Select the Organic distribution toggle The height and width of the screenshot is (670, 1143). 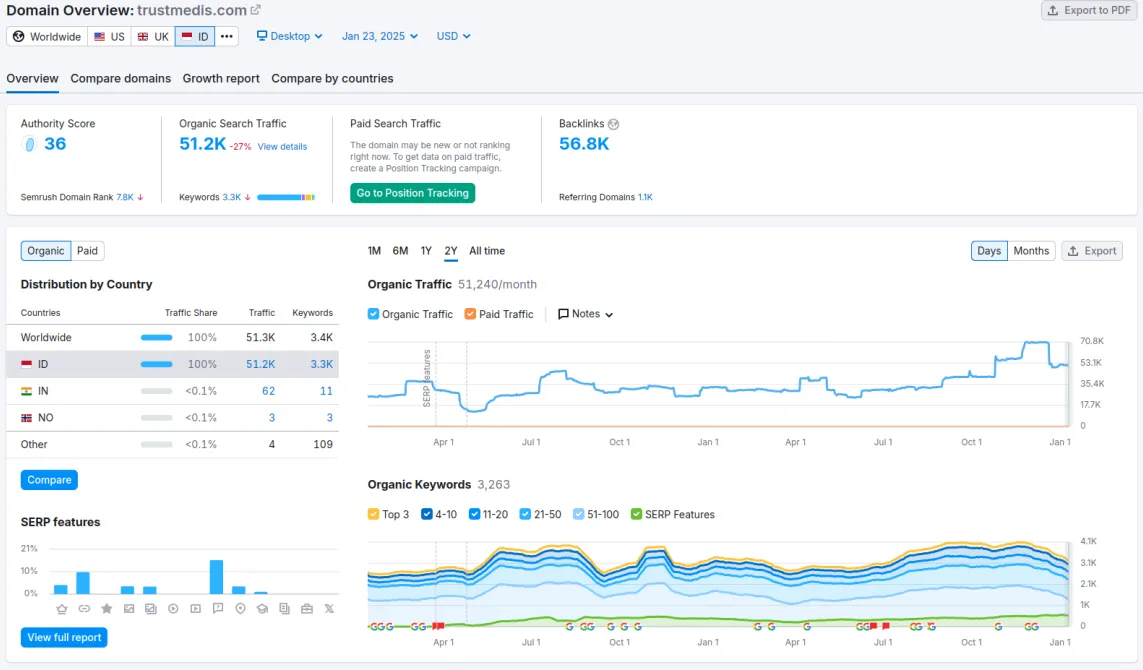pos(46,251)
